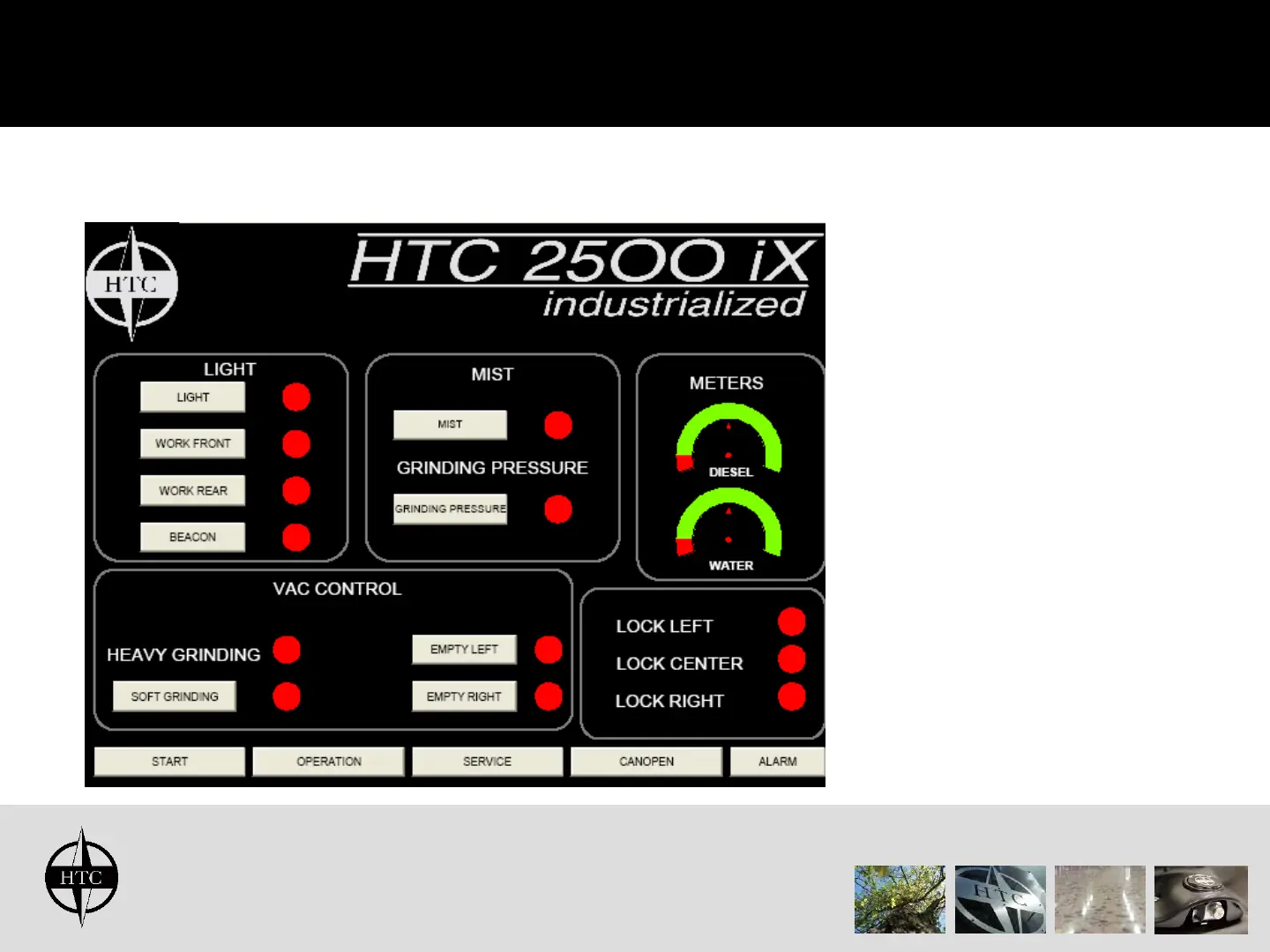Viewport: 1270px width, 952px height.
Task: Click the LOCK LEFT label
Action: pos(664,626)
